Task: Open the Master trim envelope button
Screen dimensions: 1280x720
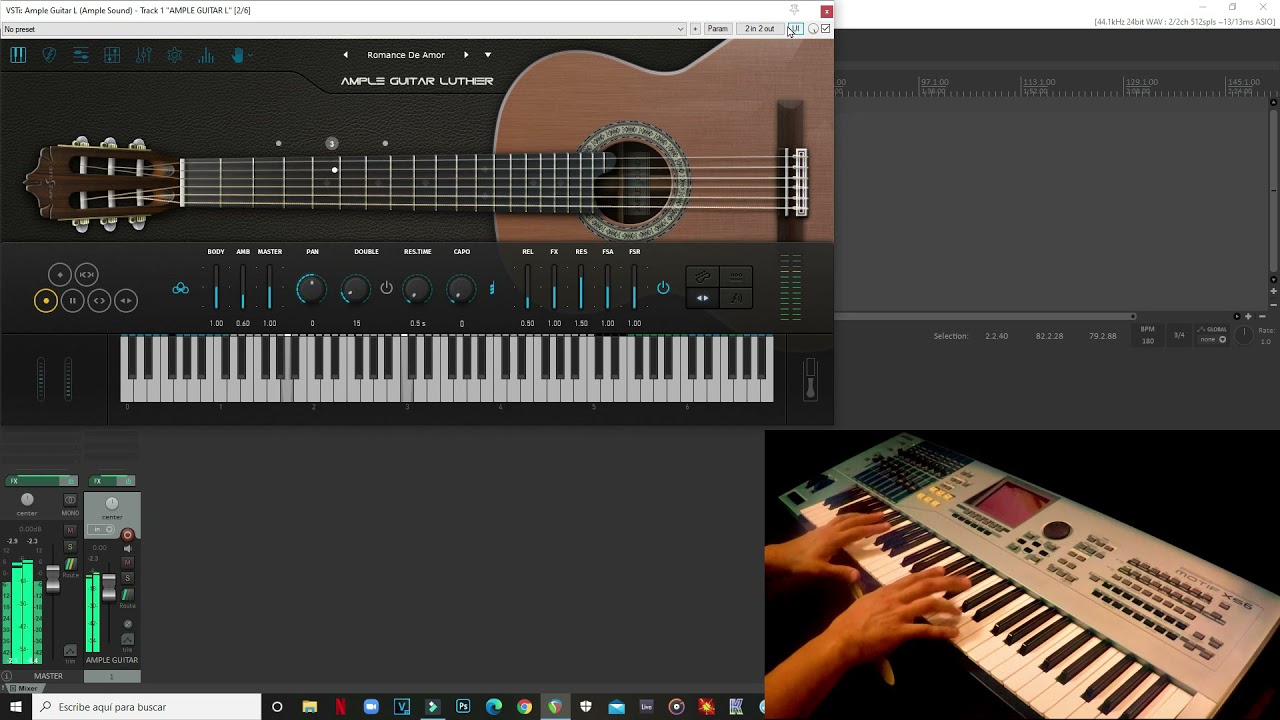Action: [70, 652]
